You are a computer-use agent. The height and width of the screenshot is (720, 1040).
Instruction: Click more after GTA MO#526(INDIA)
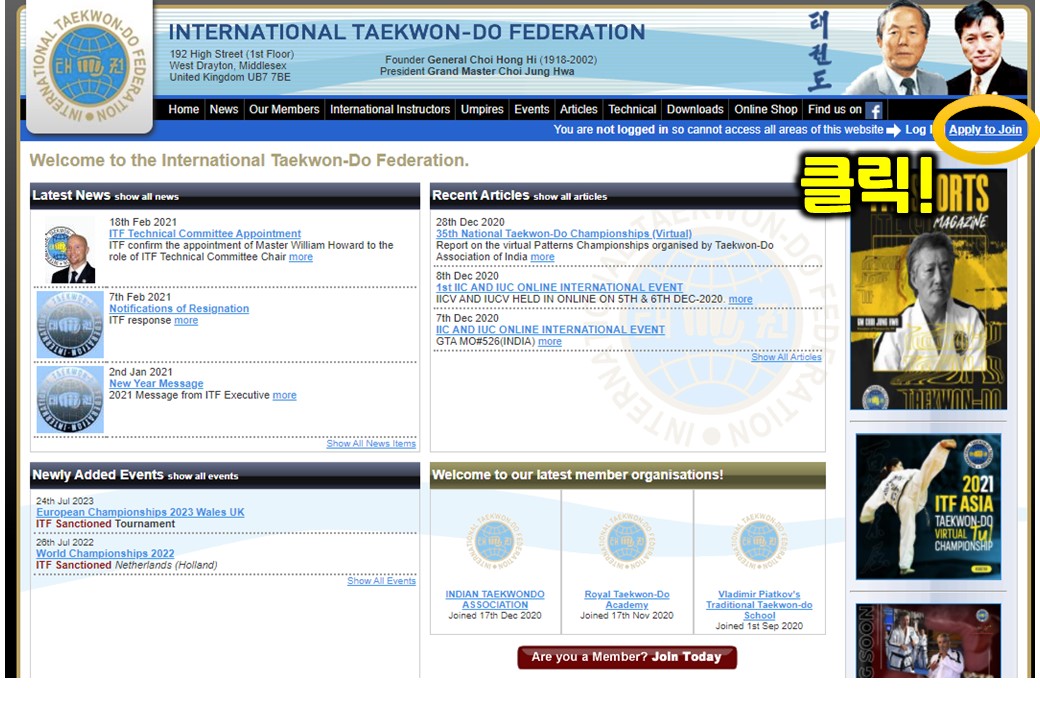(x=550, y=341)
